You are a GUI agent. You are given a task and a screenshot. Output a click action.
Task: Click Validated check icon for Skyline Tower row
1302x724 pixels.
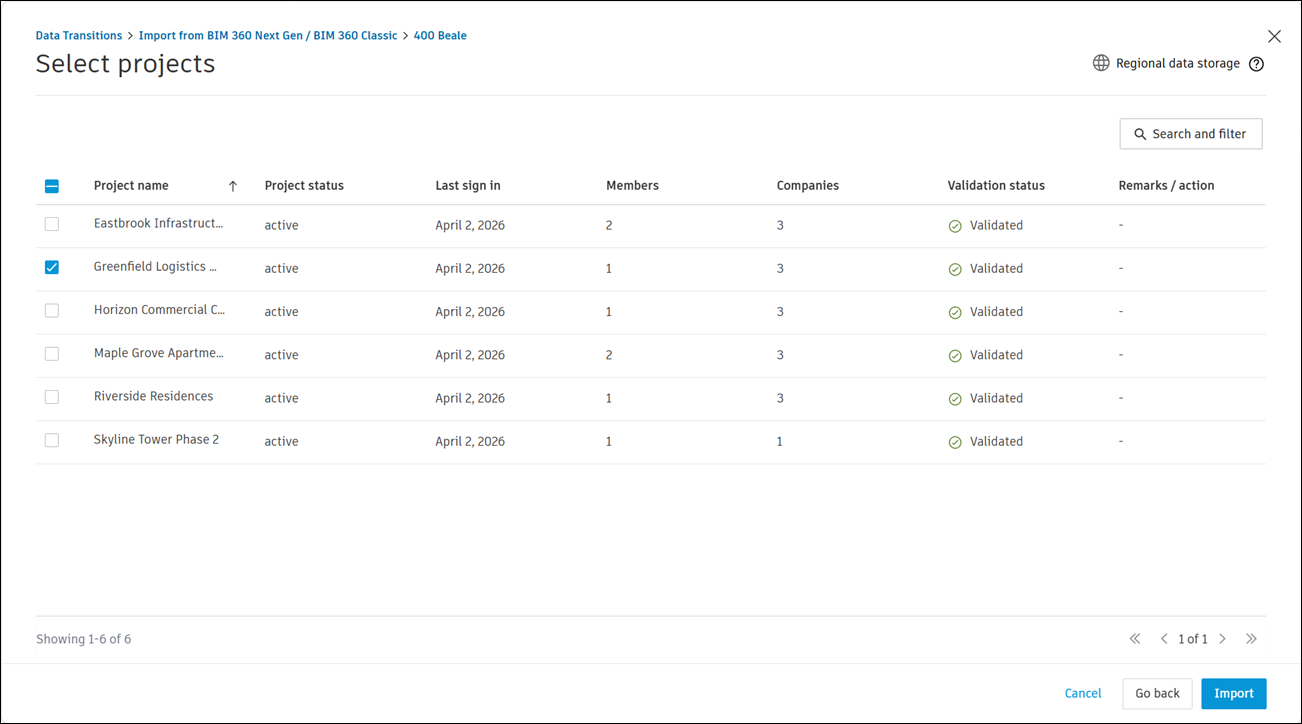pos(955,441)
